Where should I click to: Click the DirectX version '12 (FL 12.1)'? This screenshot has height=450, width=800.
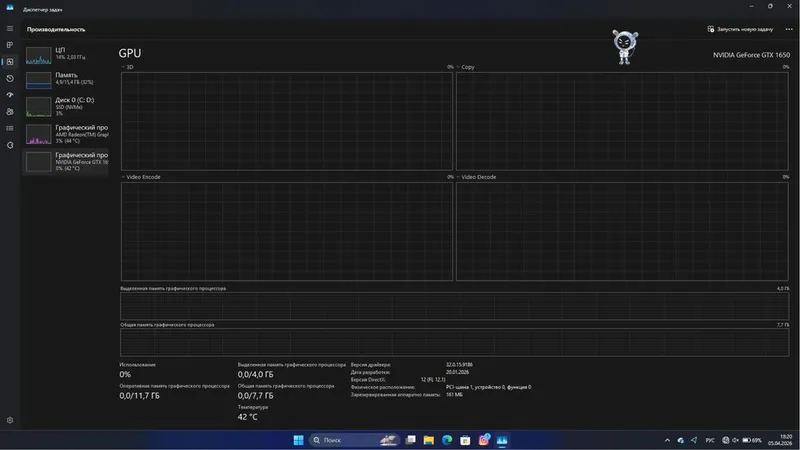pyautogui.click(x=433, y=380)
